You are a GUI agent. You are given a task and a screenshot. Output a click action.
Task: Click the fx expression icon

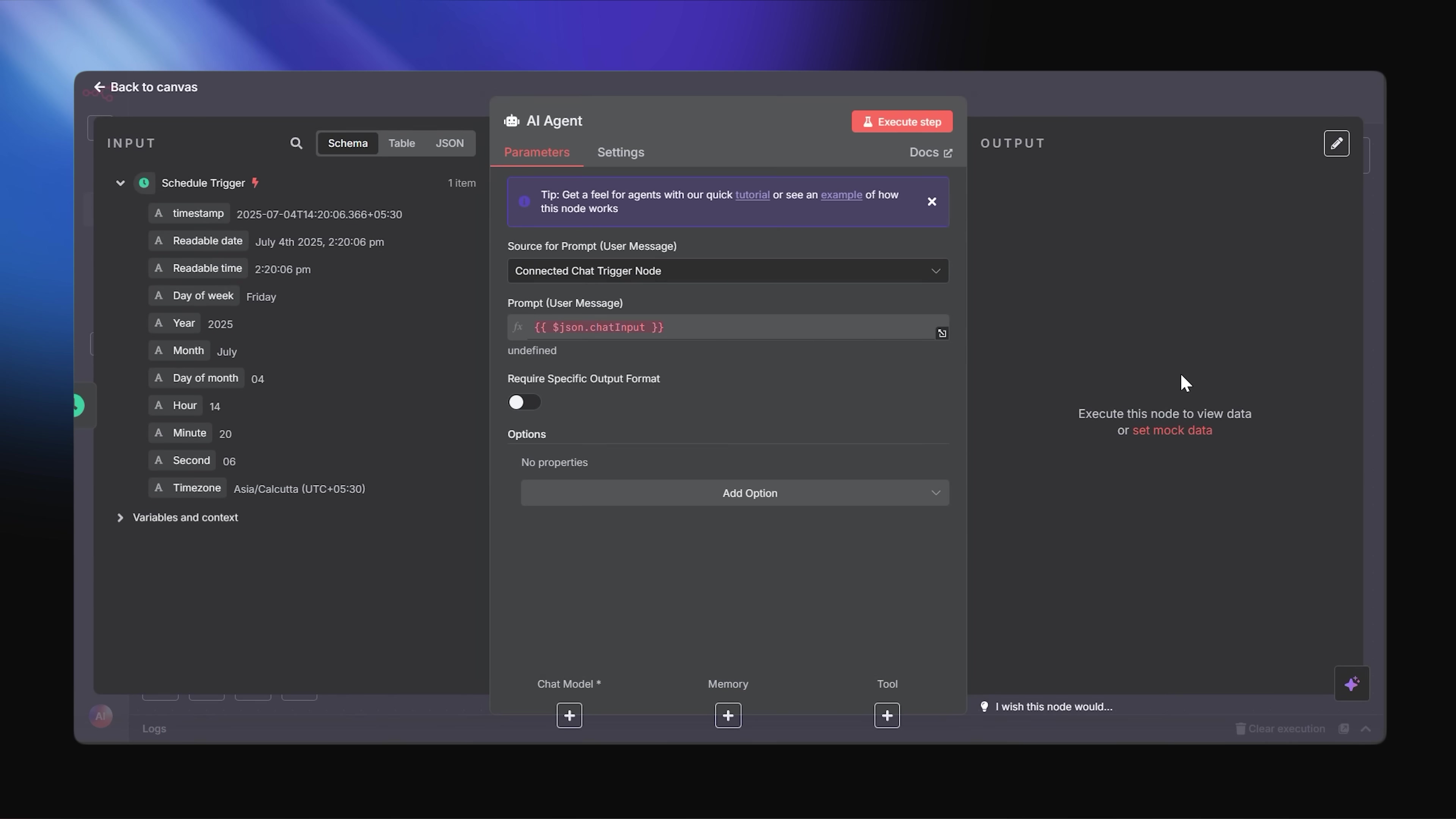click(517, 327)
